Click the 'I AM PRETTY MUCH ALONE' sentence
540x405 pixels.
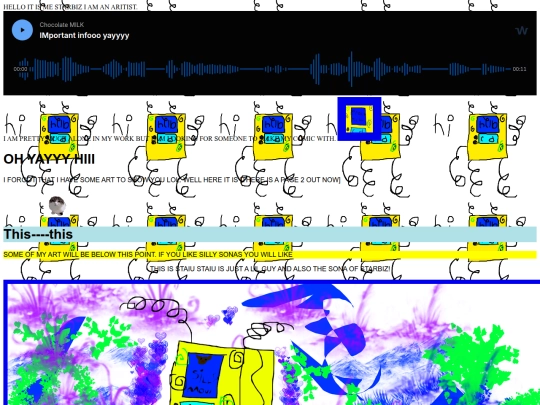pyautogui.click(x=170, y=139)
